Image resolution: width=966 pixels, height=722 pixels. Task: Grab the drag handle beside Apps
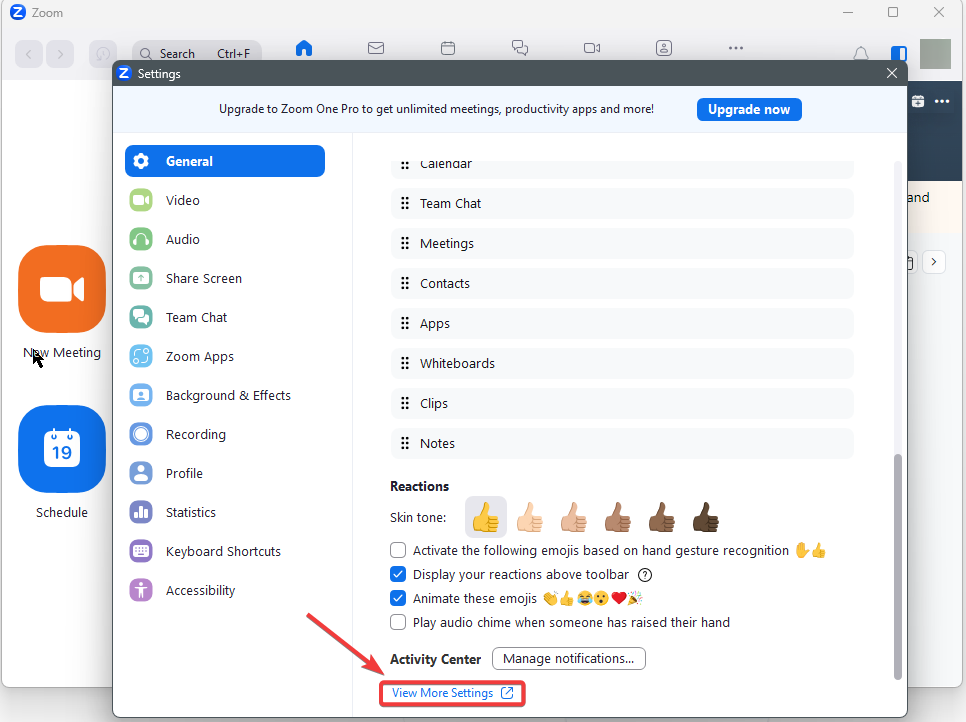(405, 323)
